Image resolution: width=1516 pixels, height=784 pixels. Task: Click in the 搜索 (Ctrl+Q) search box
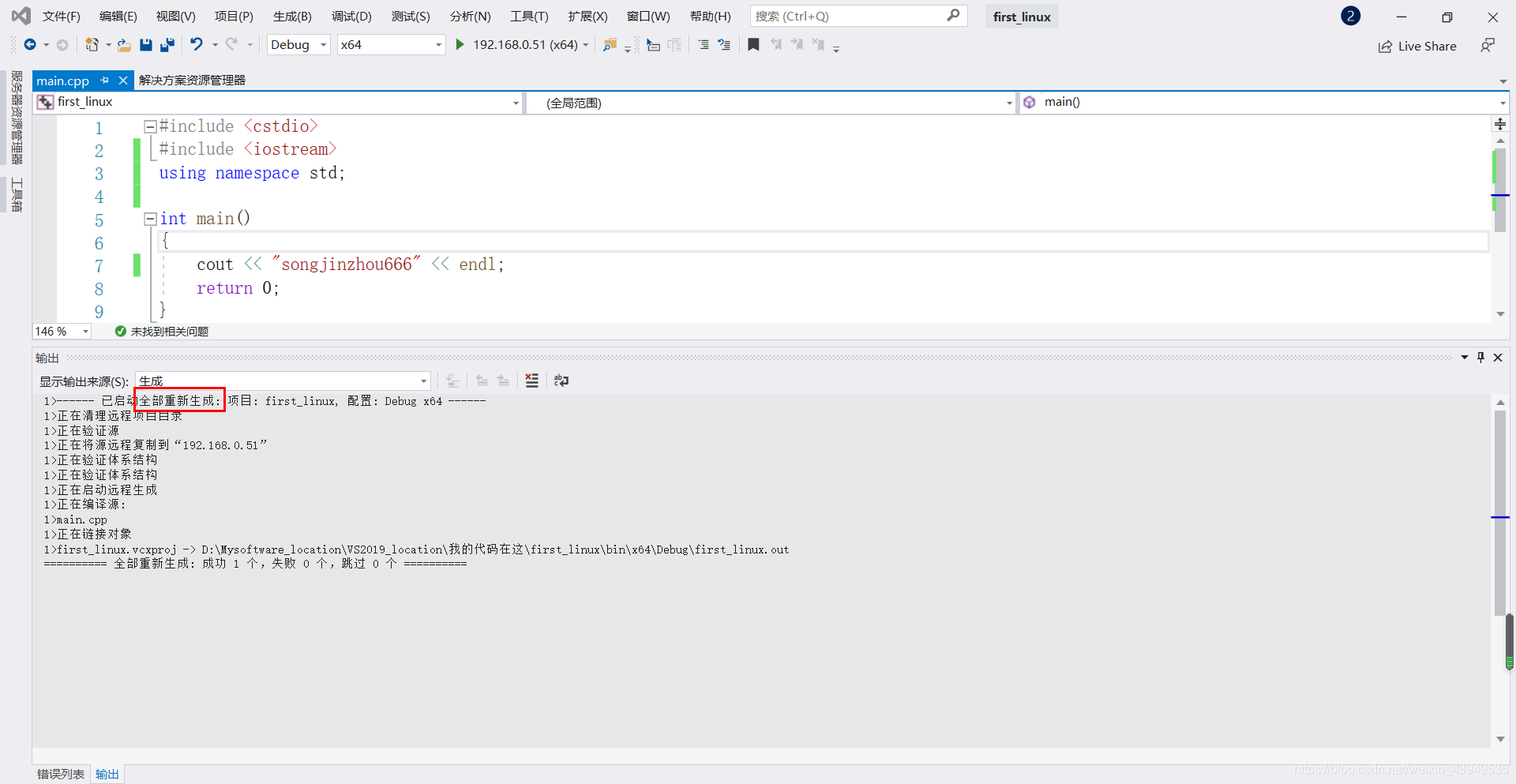[x=859, y=16]
